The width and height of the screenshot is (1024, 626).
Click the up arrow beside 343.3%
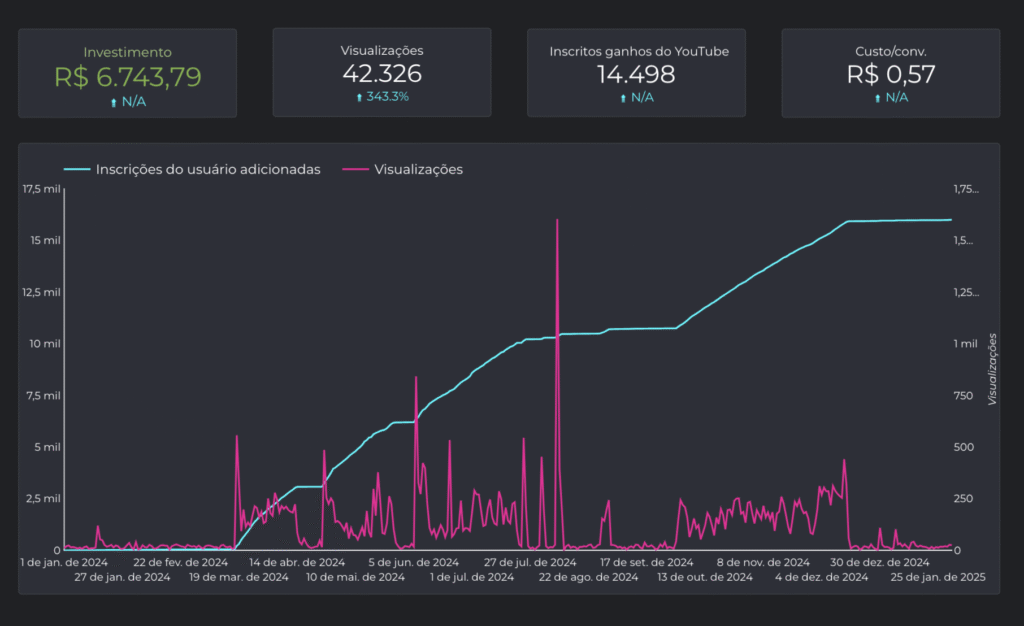pyautogui.click(x=358, y=97)
